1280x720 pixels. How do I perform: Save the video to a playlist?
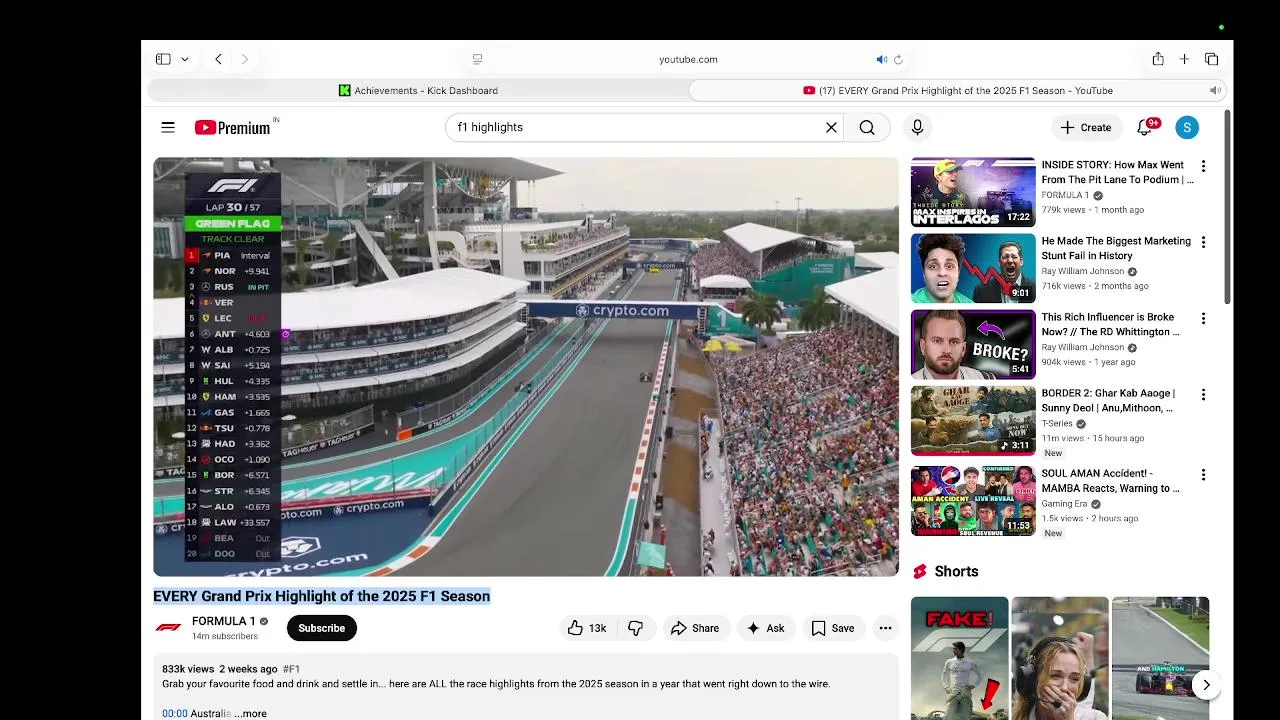[833, 628]
